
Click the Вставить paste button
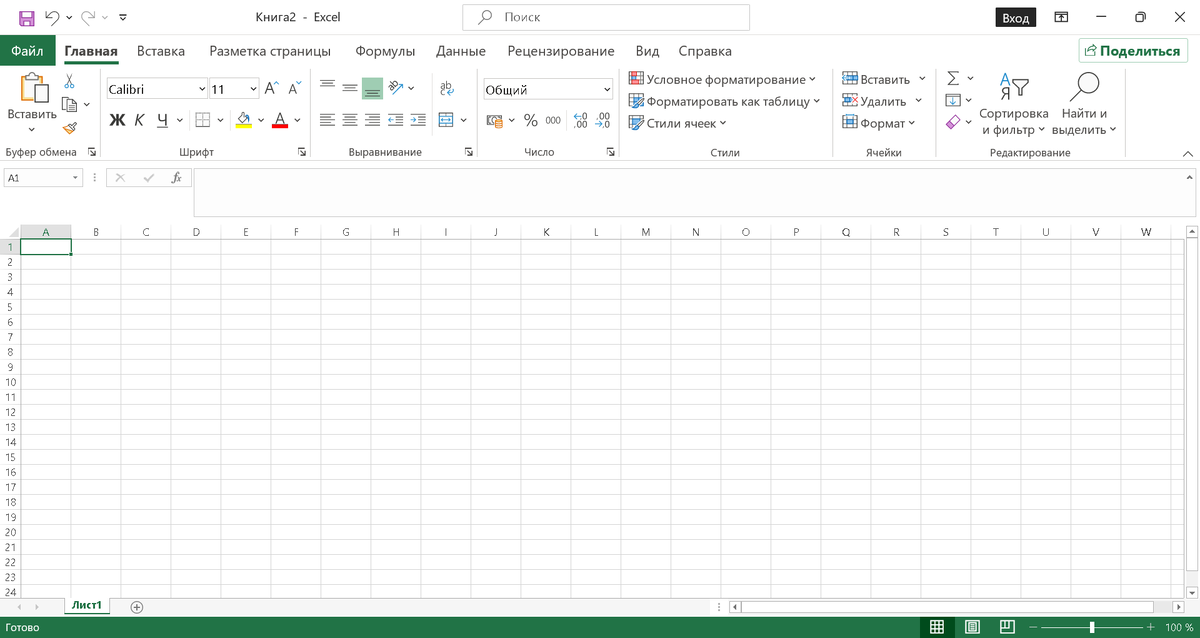click(32, 104)
